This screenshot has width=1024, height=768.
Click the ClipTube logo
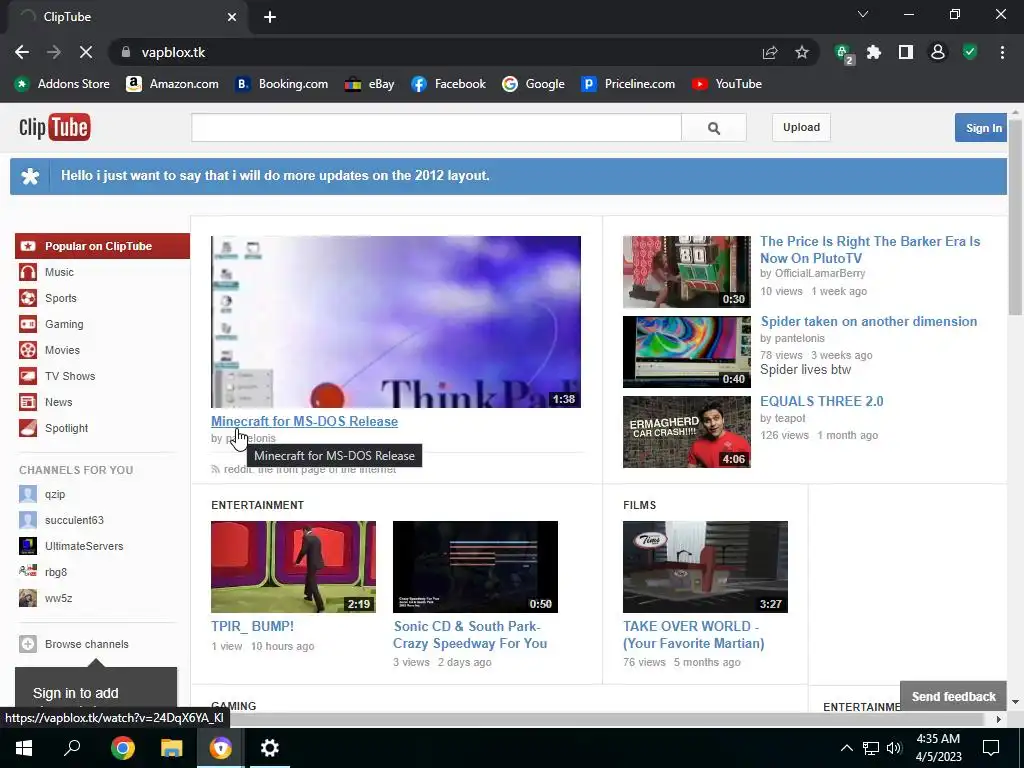[x=55, y=127]
